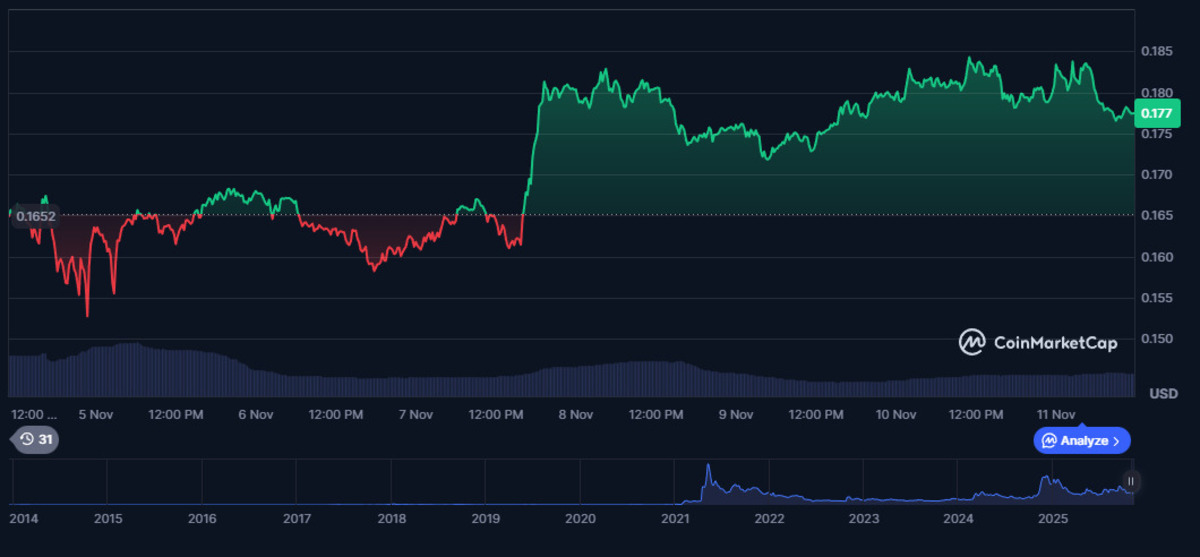
Task: Click the chart icon inside the Analyze button
Action: (1049, 440)
